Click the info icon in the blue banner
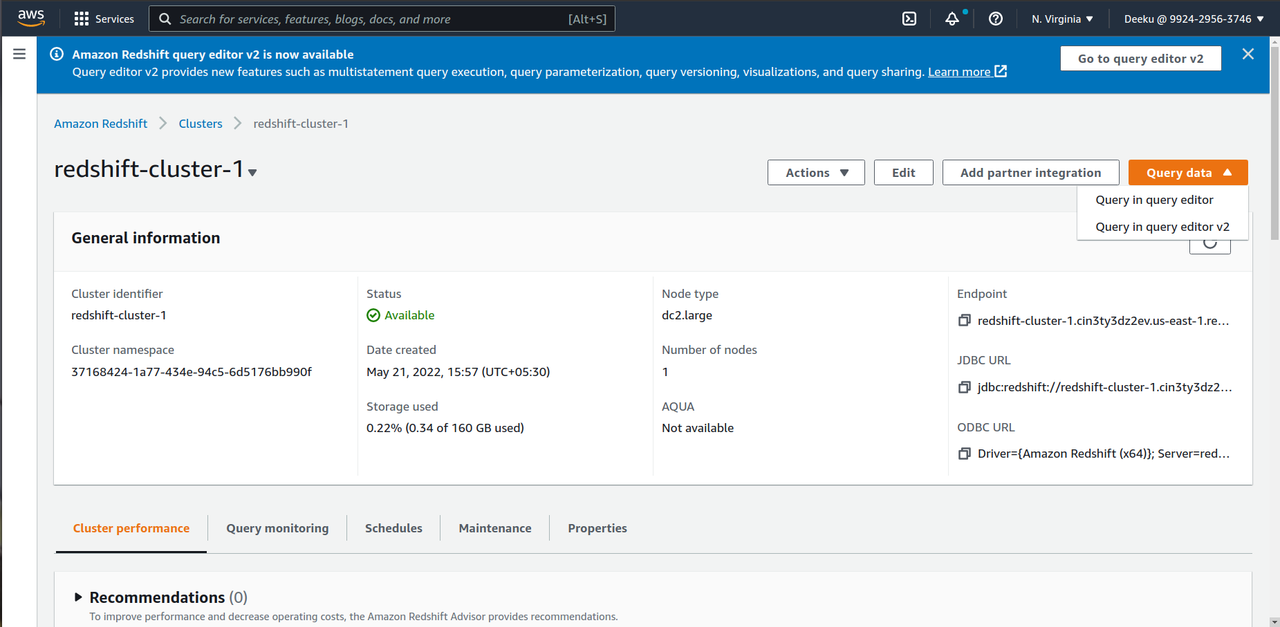Screen dimensions: 1280x627 (56, 55)
